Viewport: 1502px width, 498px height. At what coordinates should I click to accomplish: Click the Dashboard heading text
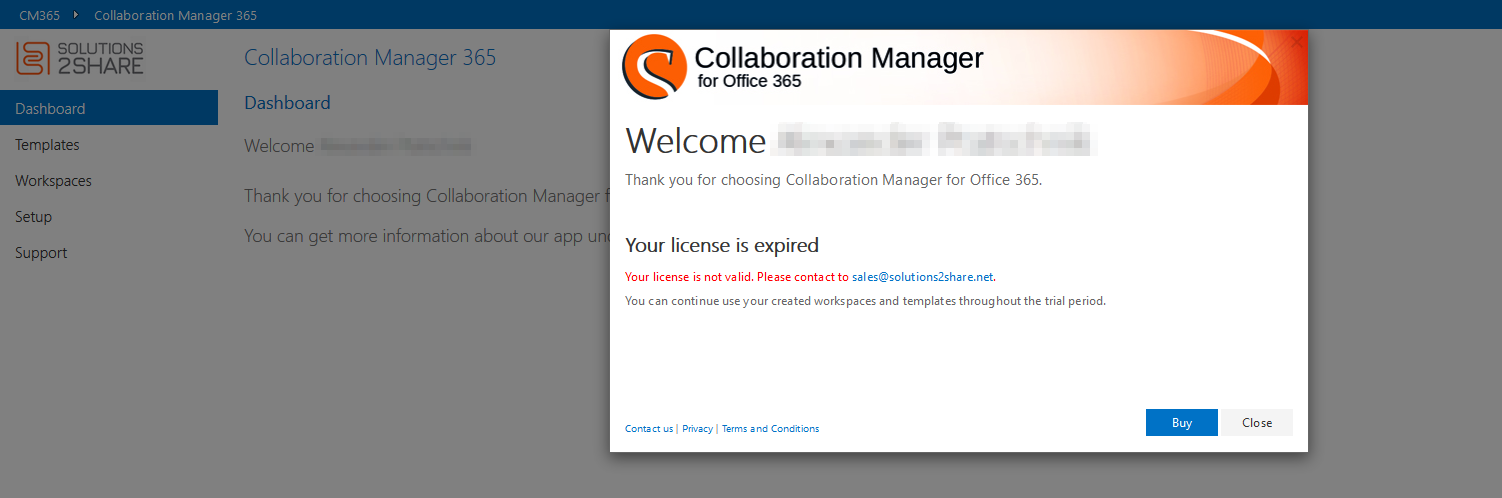pos(287,103)
